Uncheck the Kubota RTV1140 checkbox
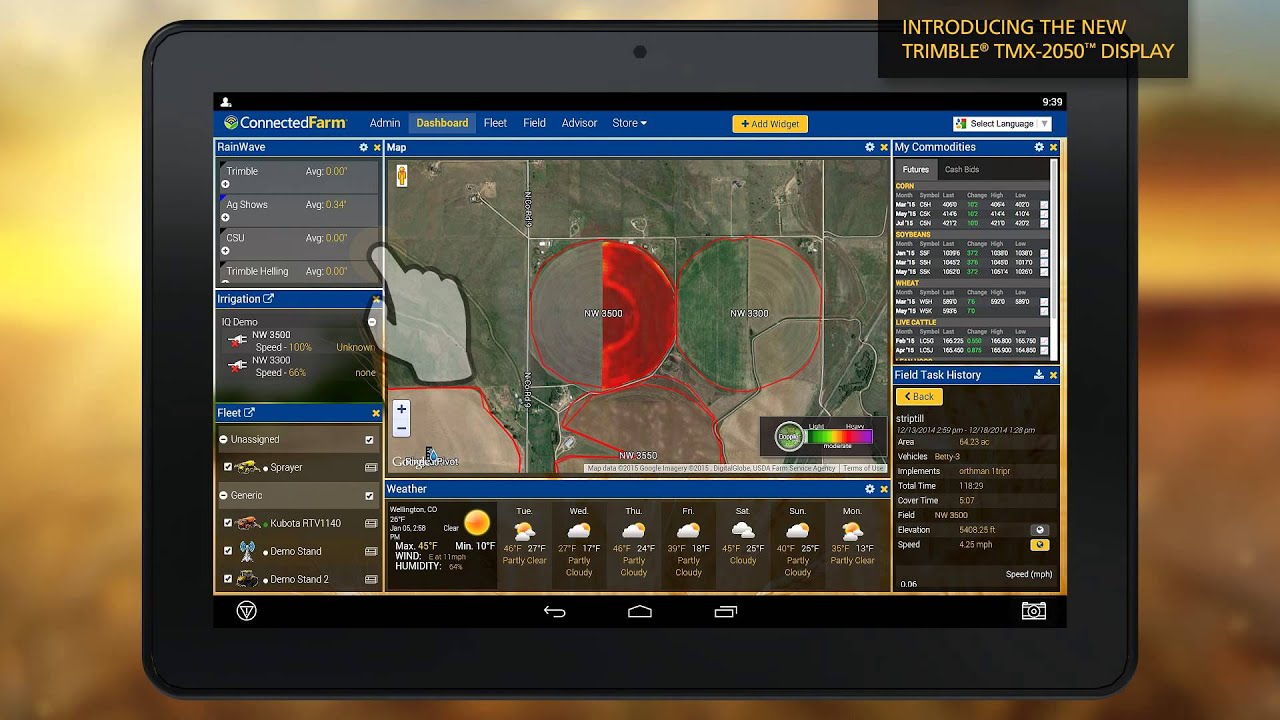Image resolution: width=1280 pixels, height=720 pixels. click(228, 523)
